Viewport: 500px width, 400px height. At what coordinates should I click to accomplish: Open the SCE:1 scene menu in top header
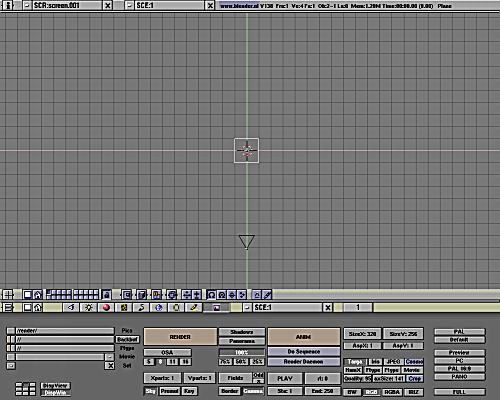click(129, 6)
